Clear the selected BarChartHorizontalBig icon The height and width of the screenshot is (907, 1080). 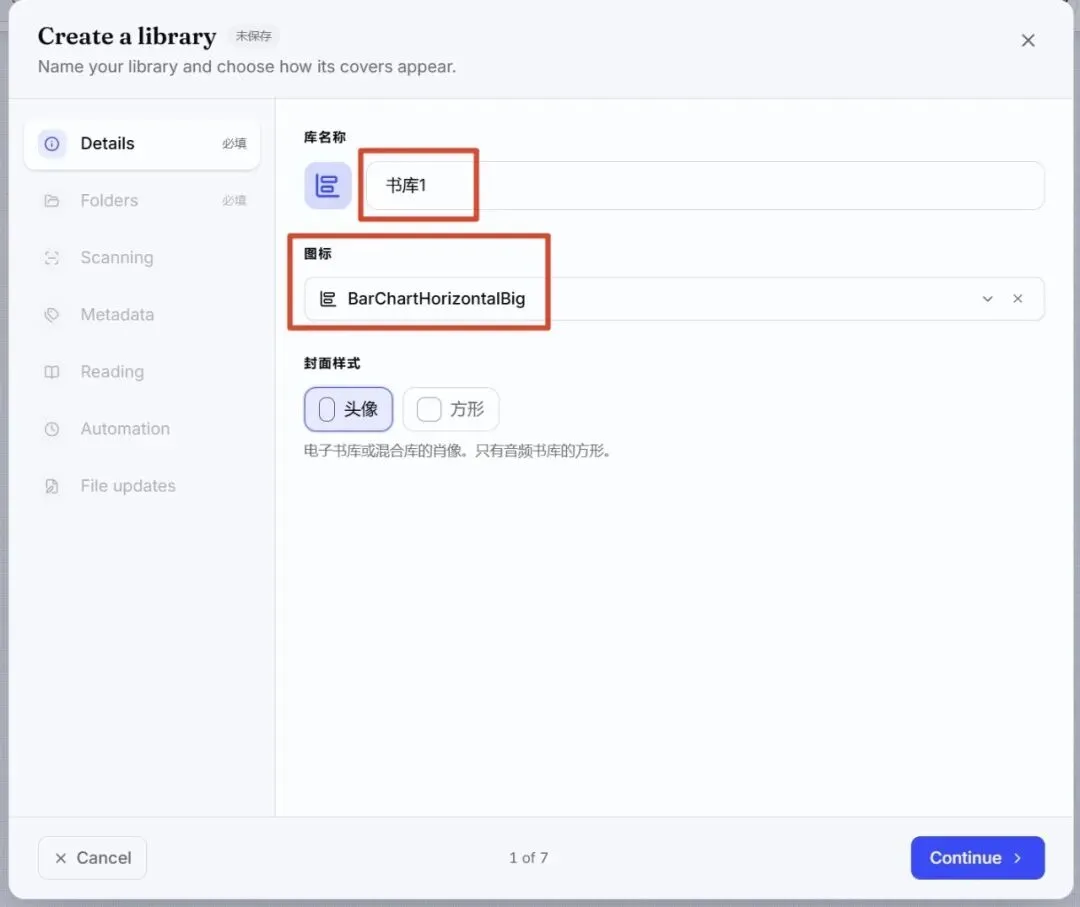1017,299
